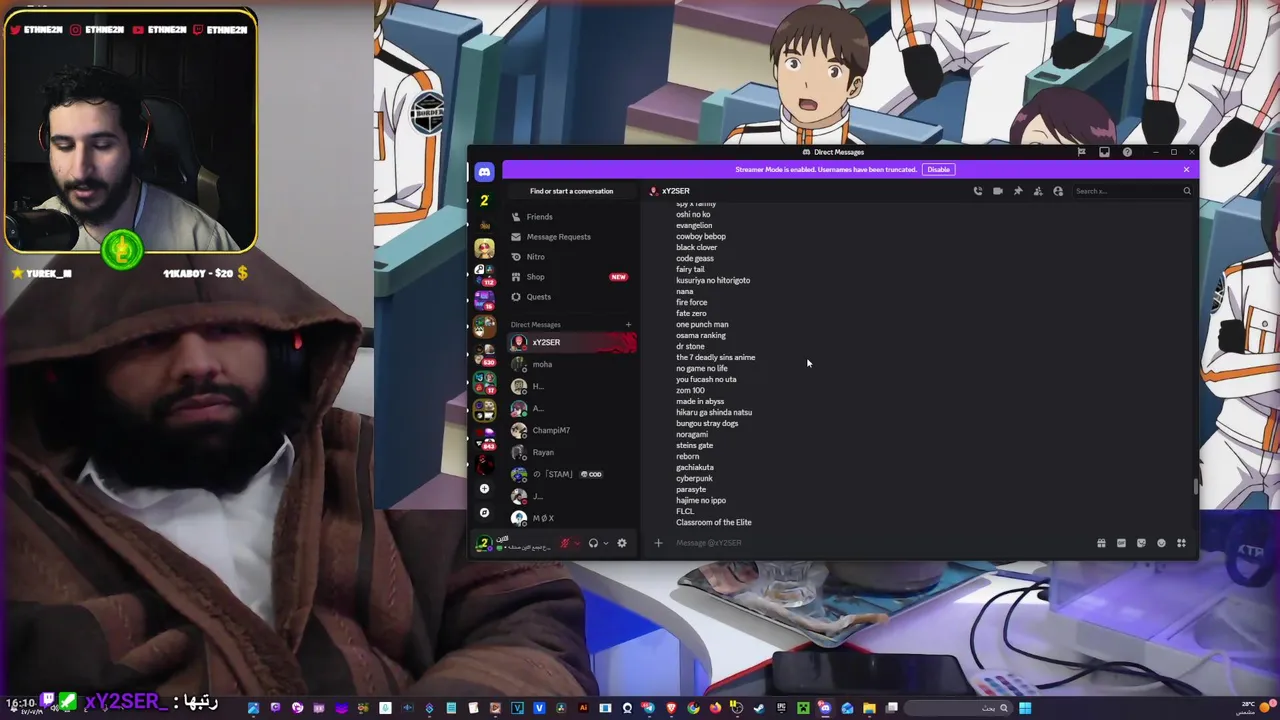Open the STAM group conversation
This screenshot has height=720, width=1280.
(571, 474)
